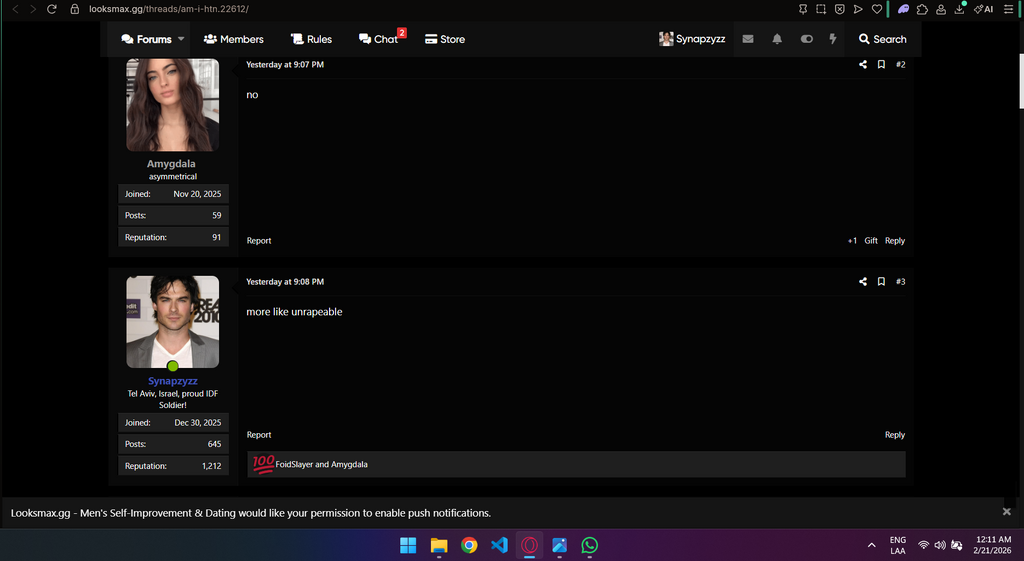Dismiss the push notification permission banner
1024x561 pixels.
point(1006,512)
